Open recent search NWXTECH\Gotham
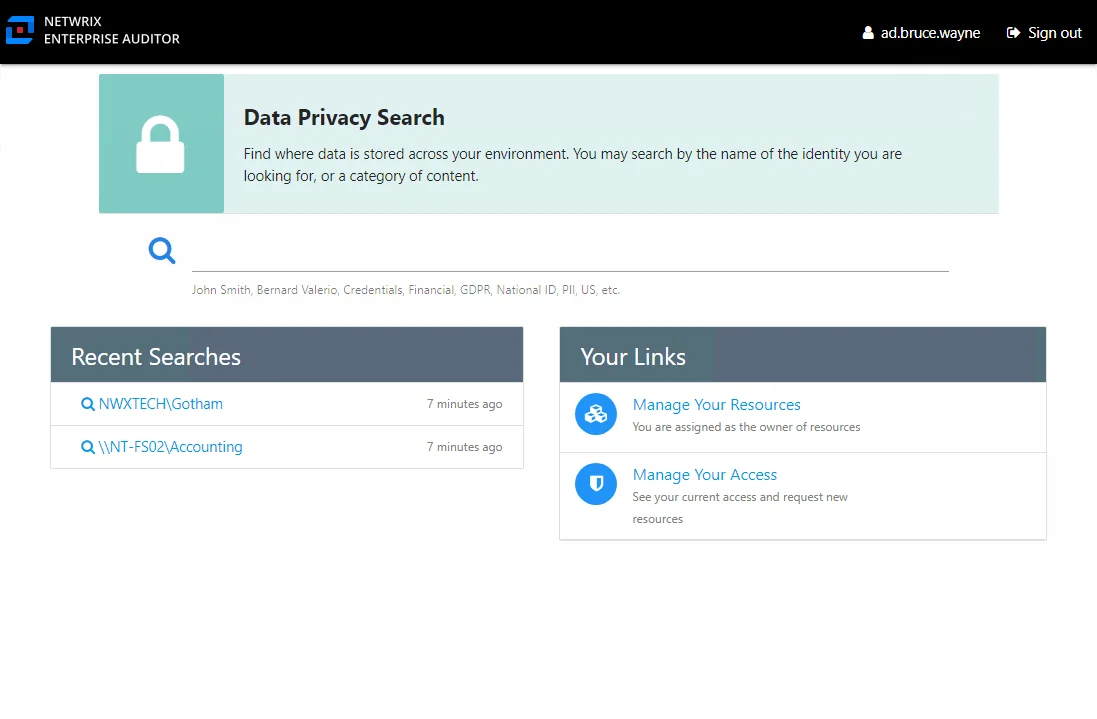 (160, 404)
